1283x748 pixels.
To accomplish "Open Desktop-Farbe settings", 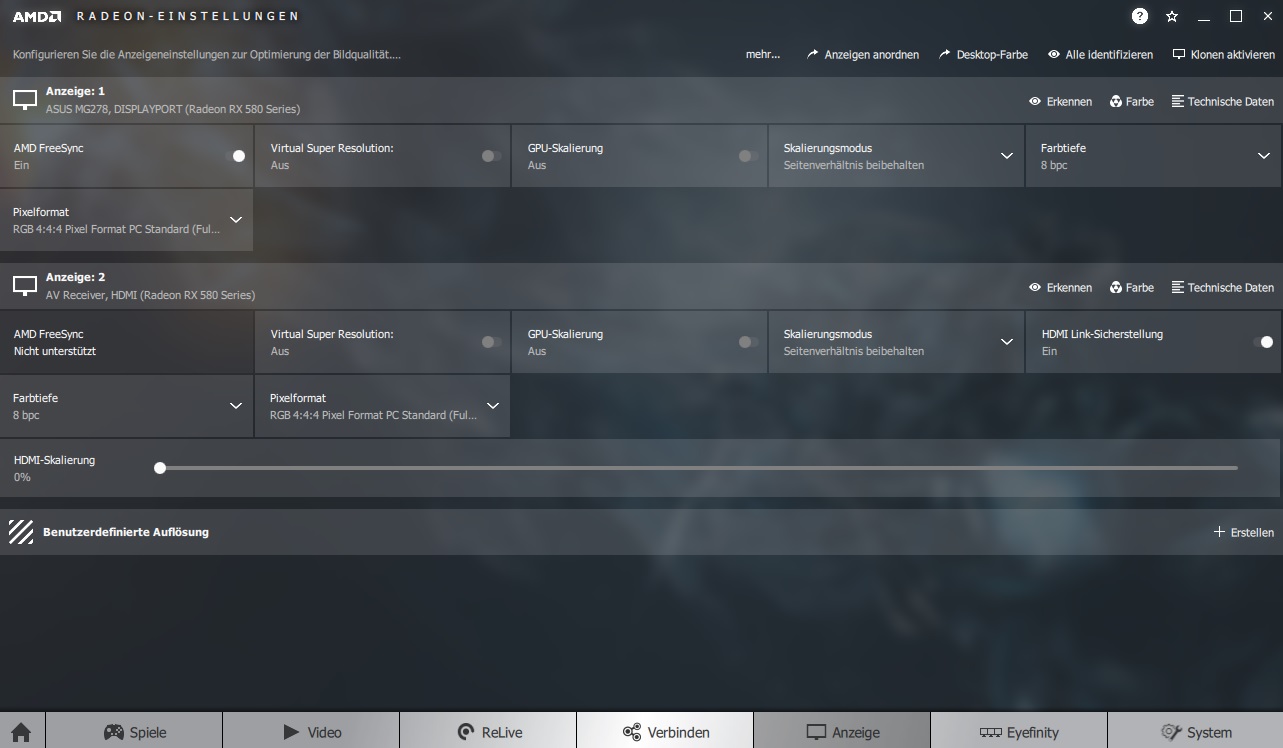I will (x=983, y=55).
